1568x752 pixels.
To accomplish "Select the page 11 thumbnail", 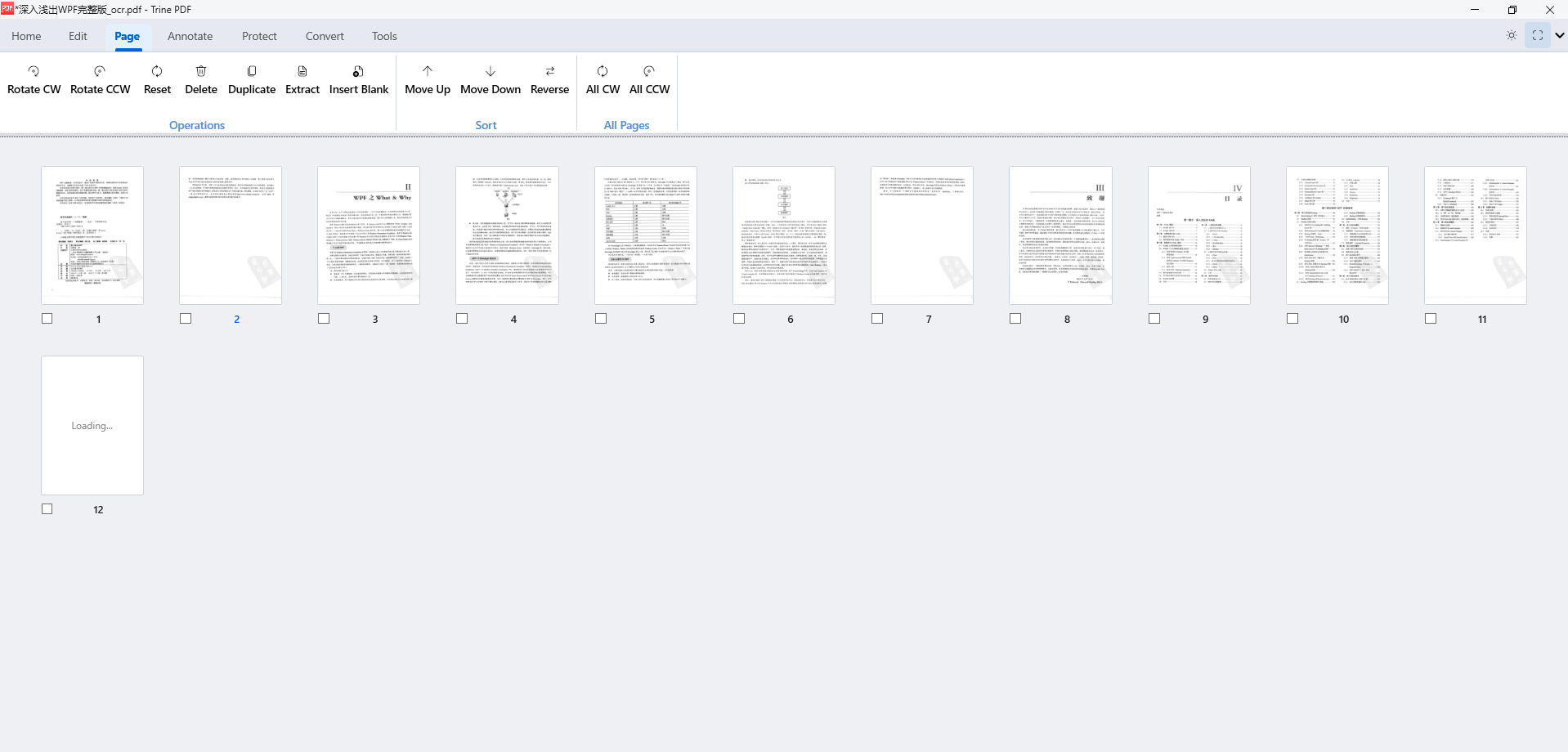I will [1476, 235].
